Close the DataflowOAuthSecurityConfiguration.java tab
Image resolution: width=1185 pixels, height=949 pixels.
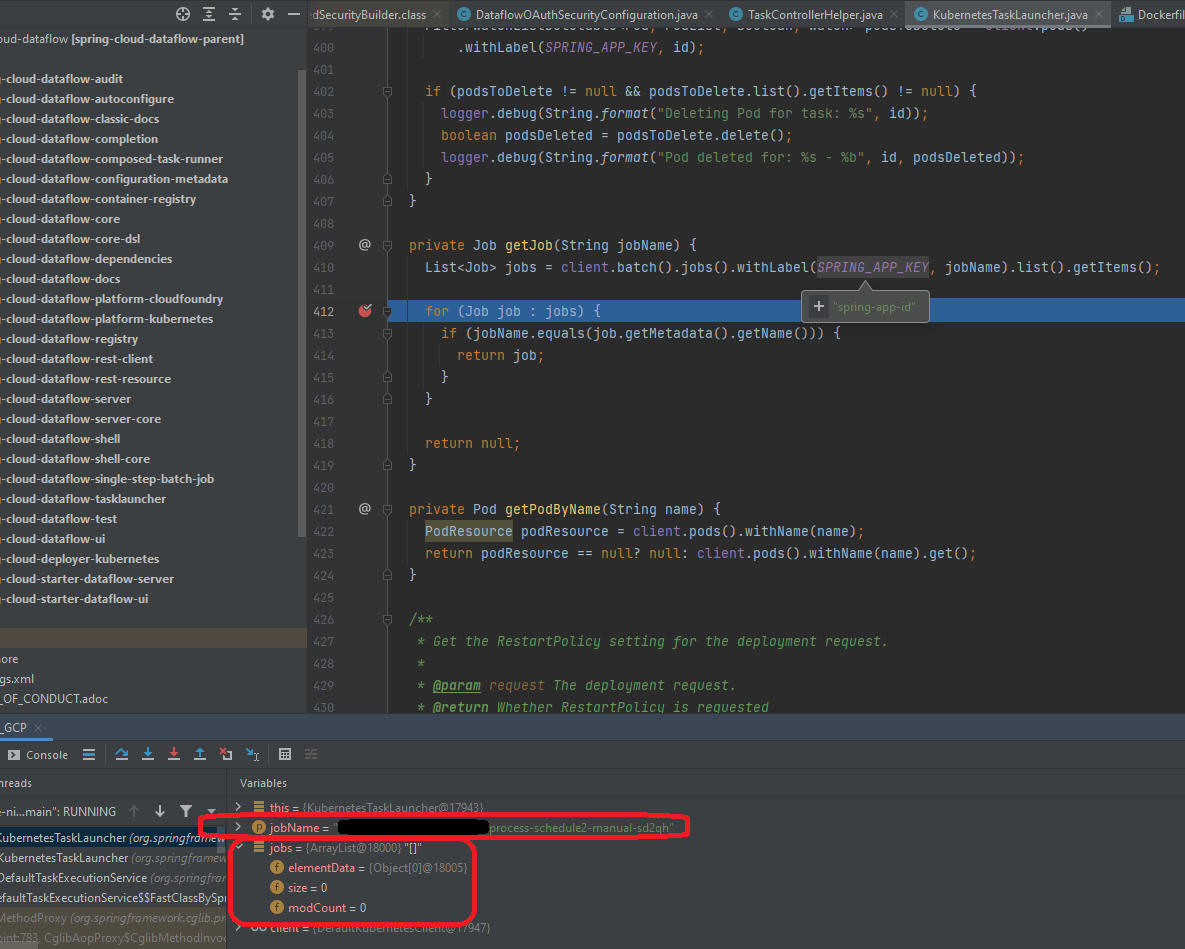point(709,14)
